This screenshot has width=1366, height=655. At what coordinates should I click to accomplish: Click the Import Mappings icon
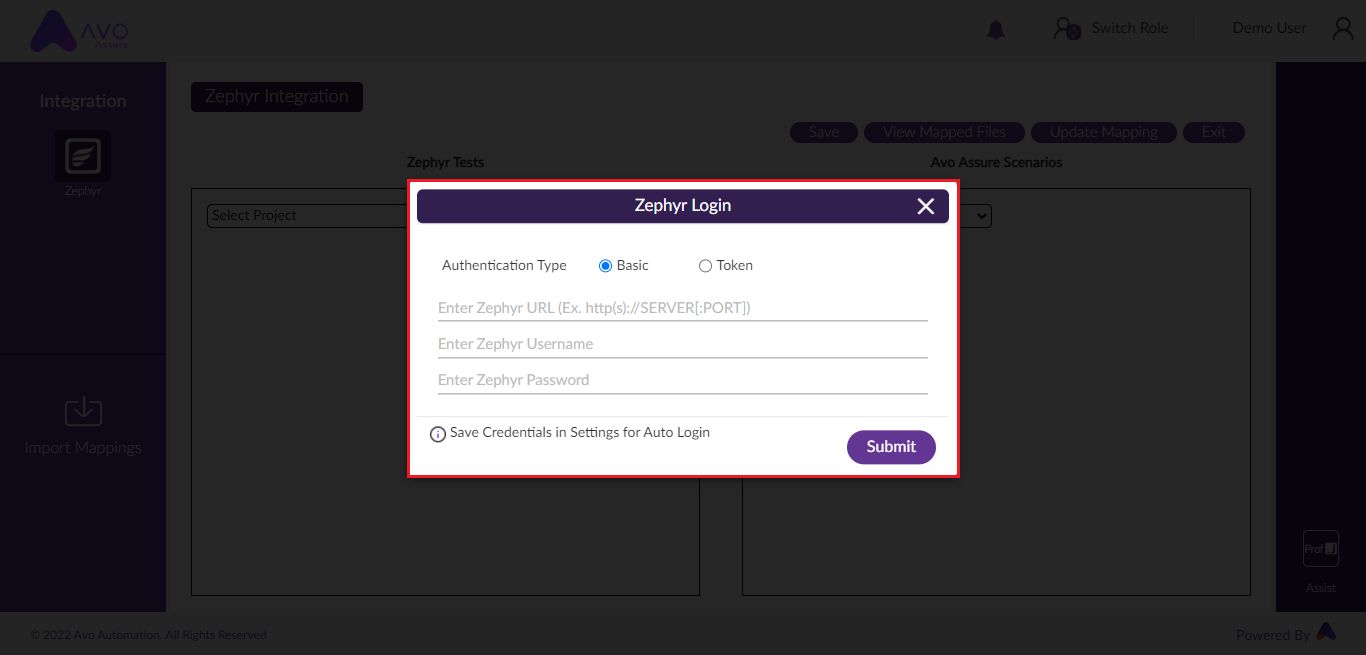pyautogui.click(x=83, y=411)
